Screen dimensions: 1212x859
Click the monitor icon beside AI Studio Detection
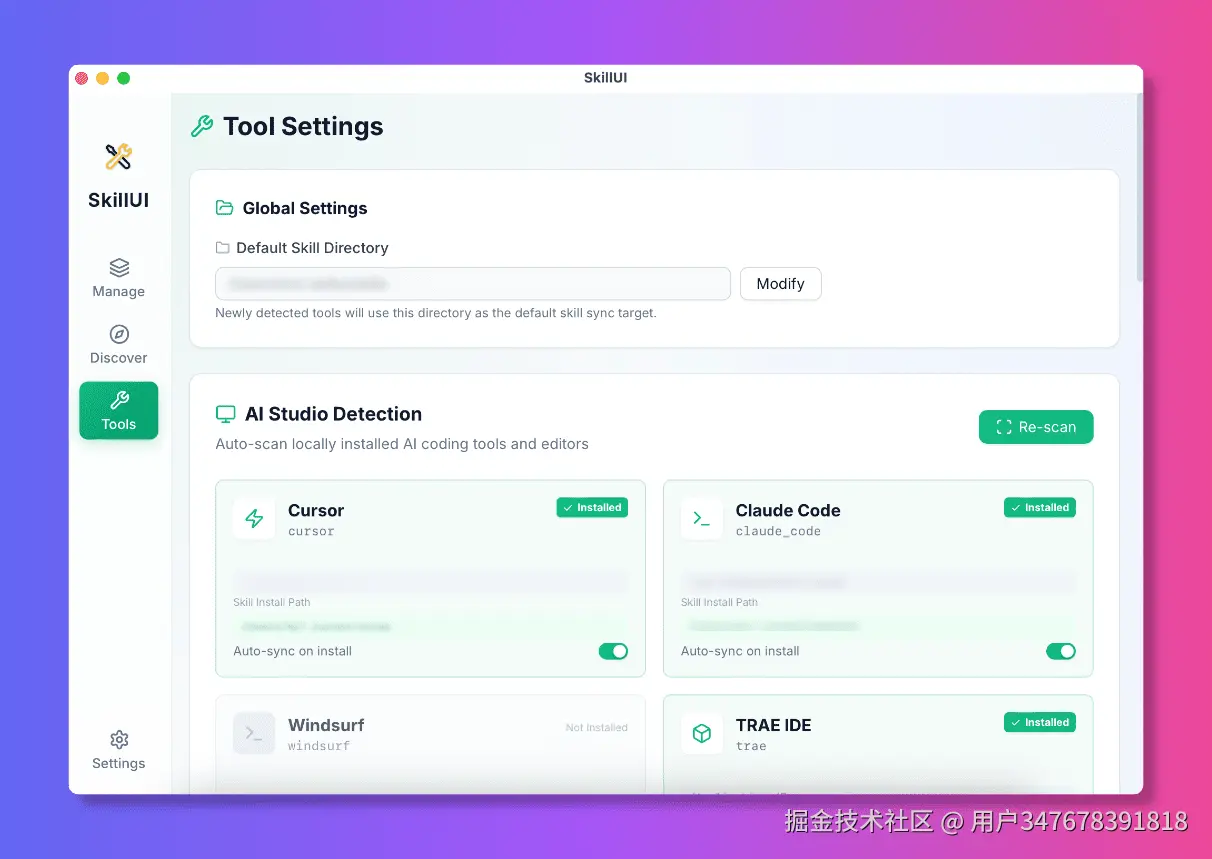(x=226, y=414)
